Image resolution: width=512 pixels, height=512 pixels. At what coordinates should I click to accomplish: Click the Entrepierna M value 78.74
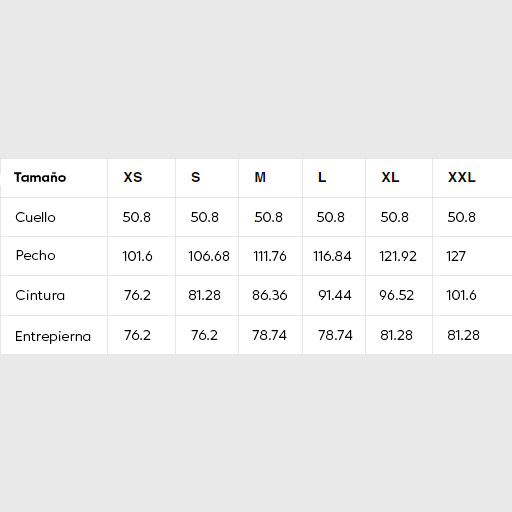(269, 335)
